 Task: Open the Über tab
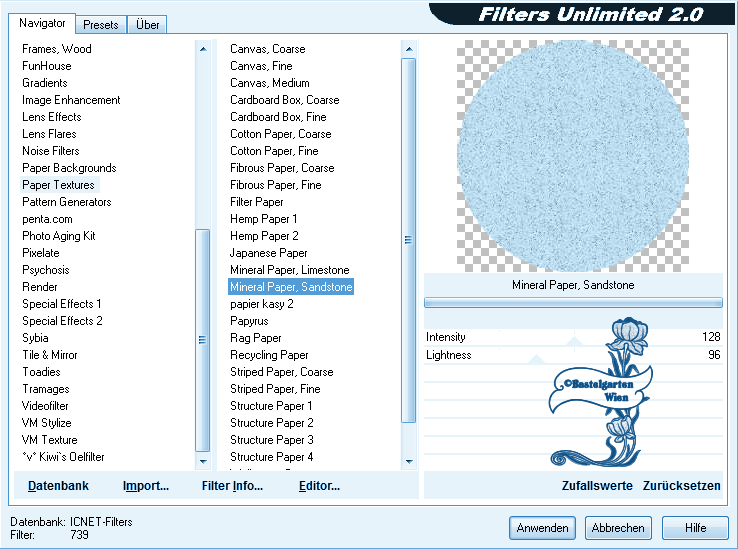(147, 24)
